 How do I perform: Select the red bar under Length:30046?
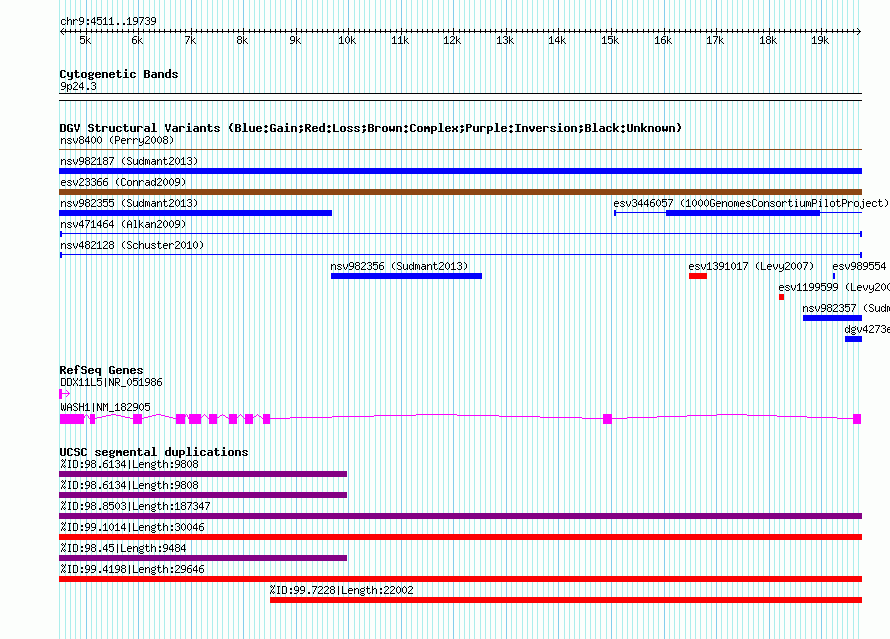pyautogui.click(x=460, y=537)
